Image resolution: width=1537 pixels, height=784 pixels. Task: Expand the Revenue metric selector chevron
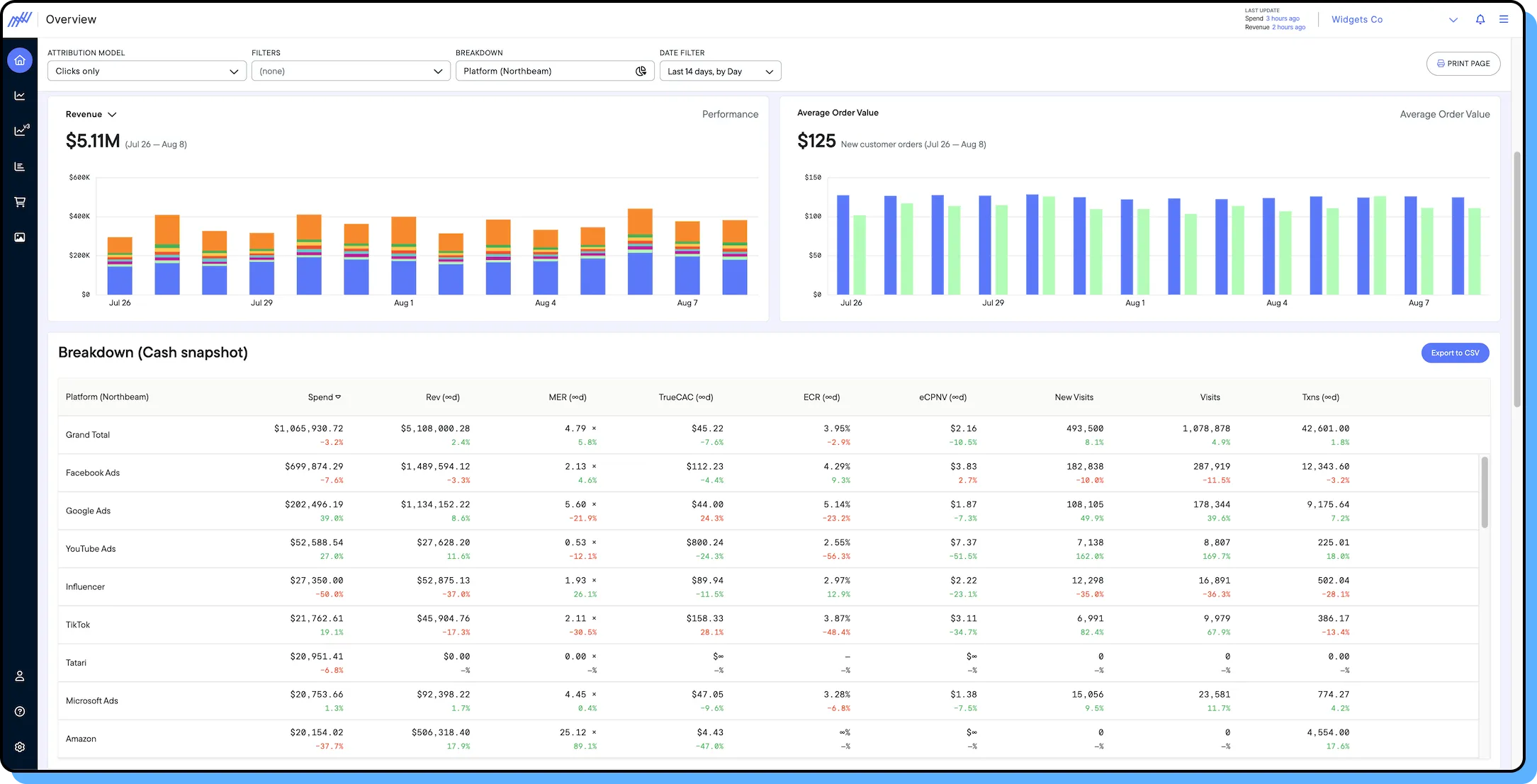click(112, 114)
